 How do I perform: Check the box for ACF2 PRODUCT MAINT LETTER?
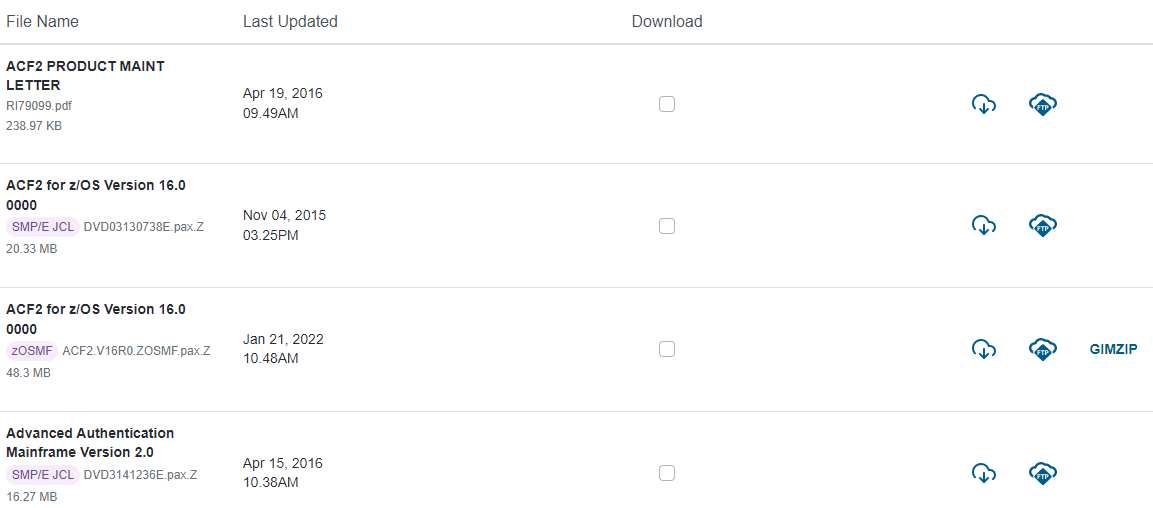pyautogui.click(x=667, y=104)
